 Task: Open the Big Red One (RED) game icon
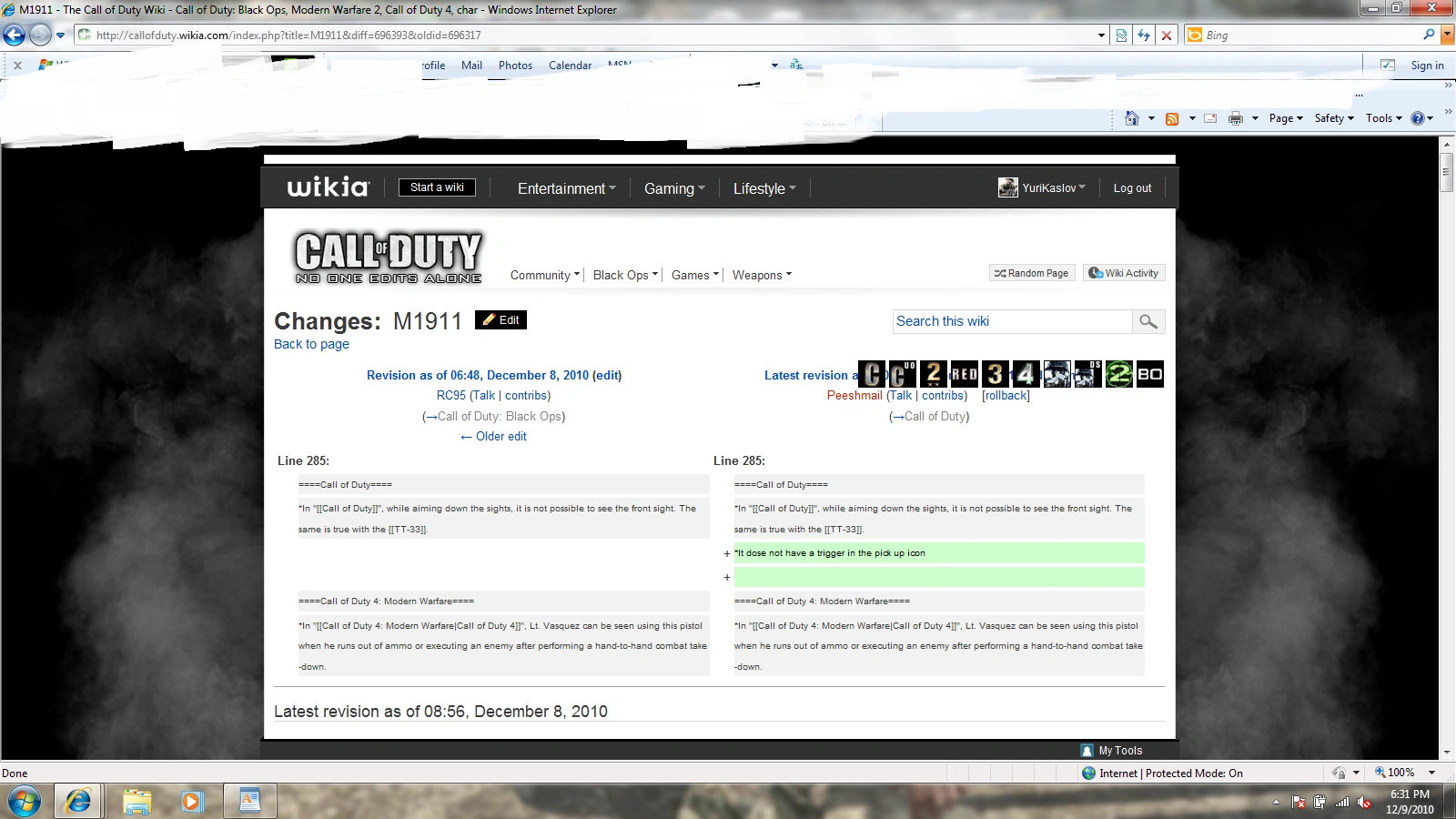pyautogui.click(x=965, y=374)
